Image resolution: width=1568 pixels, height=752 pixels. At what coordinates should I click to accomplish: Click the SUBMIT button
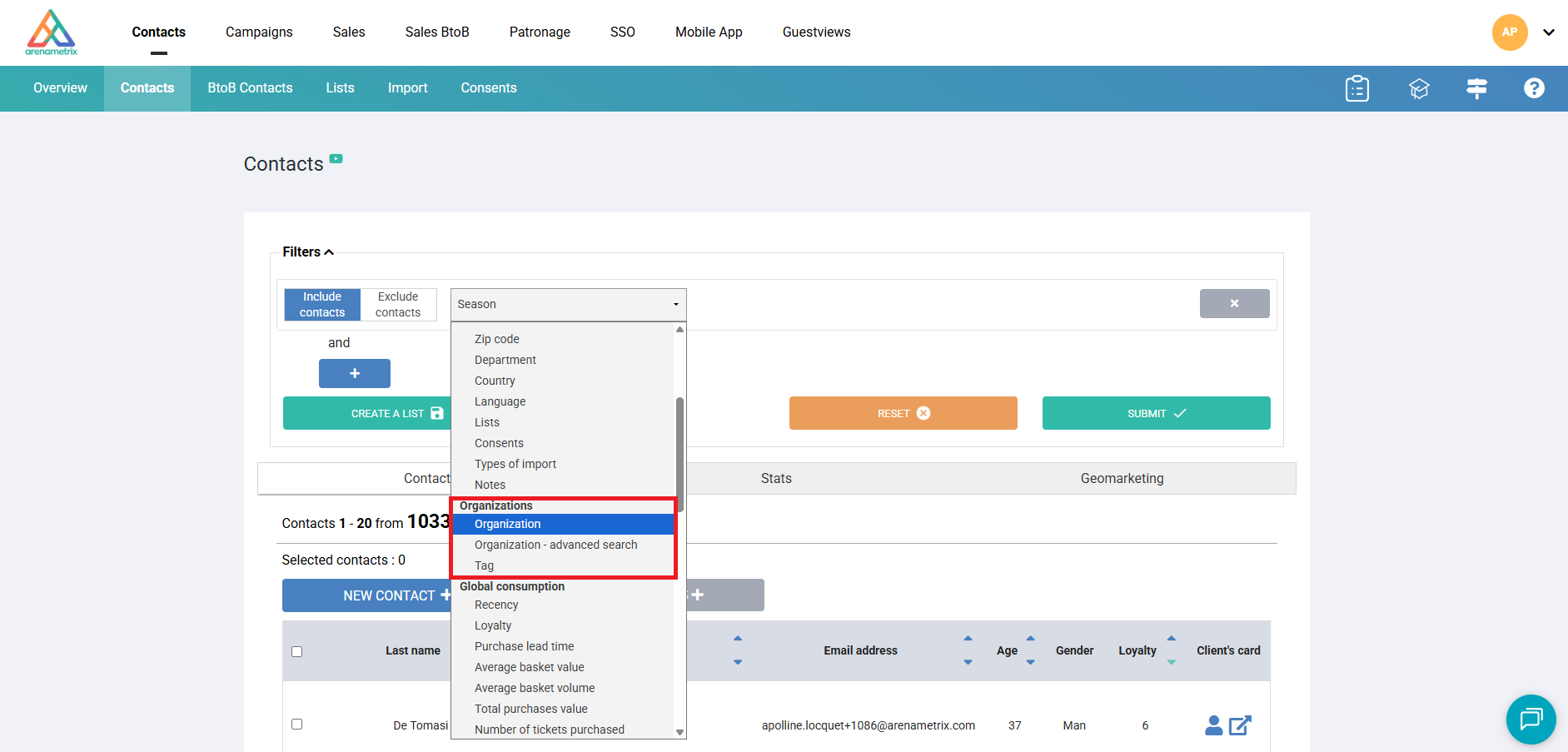(x=1156, y=413)
